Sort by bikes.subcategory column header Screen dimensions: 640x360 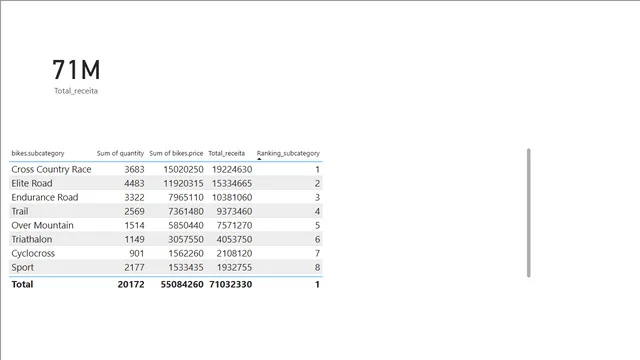tap(38, 153)
